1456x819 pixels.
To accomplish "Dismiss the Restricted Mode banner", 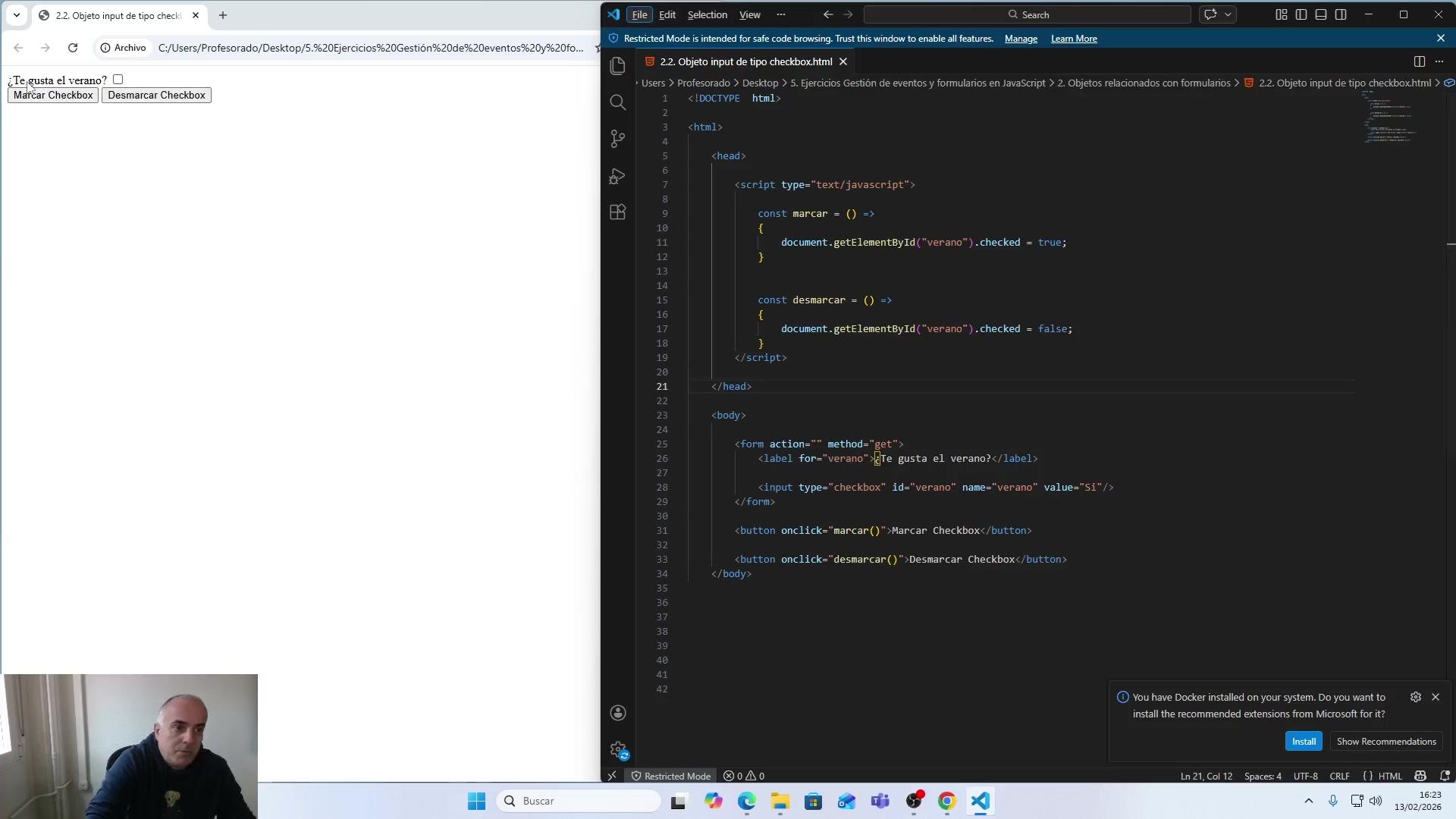I will (x=1441, y=38).
